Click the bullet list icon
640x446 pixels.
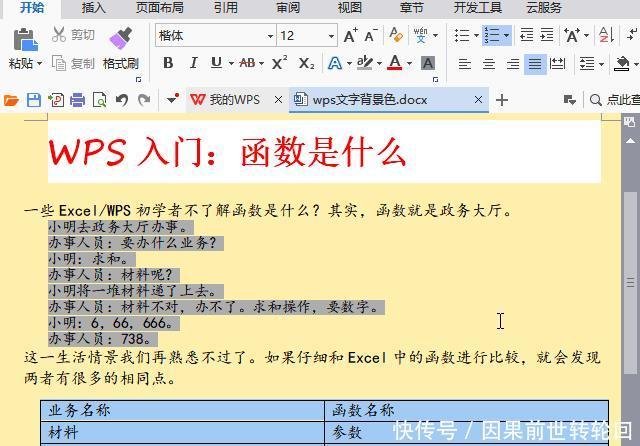(x=462, y=36)
